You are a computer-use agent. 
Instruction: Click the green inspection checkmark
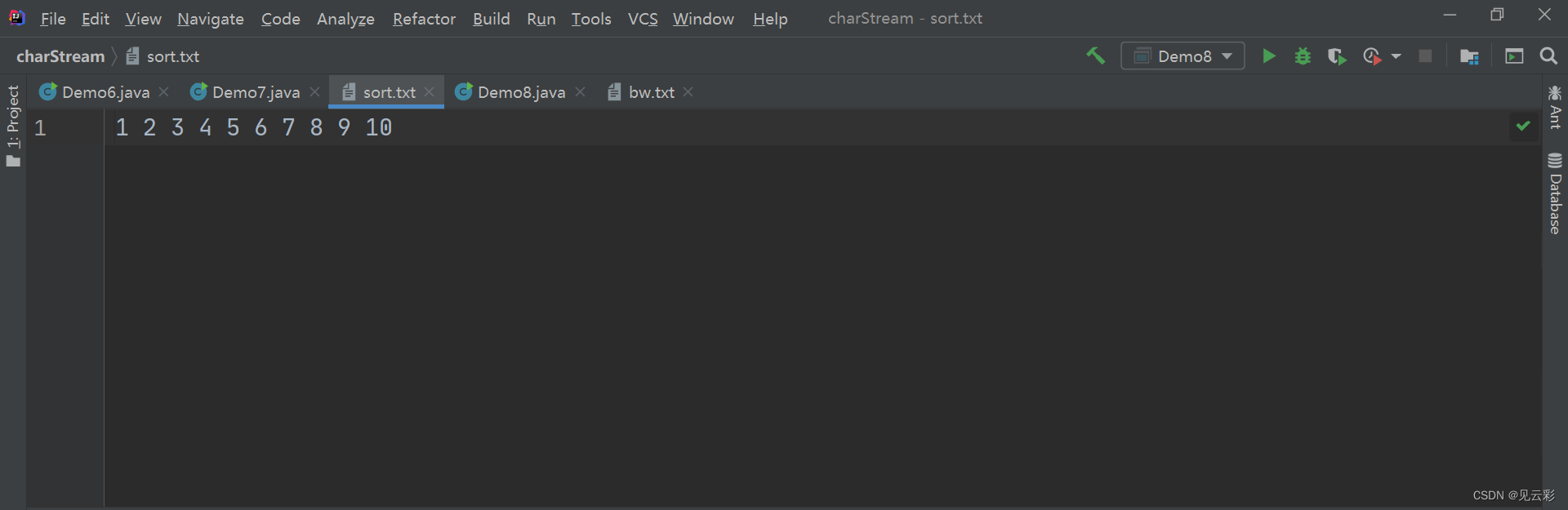point(1523,126)
